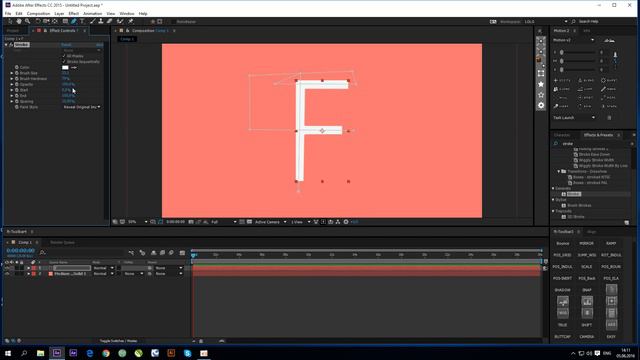The height and width of the screenshot is (360, 640).
Task: Expand the Brush Hardness property
Action: [x=12, y=78]
